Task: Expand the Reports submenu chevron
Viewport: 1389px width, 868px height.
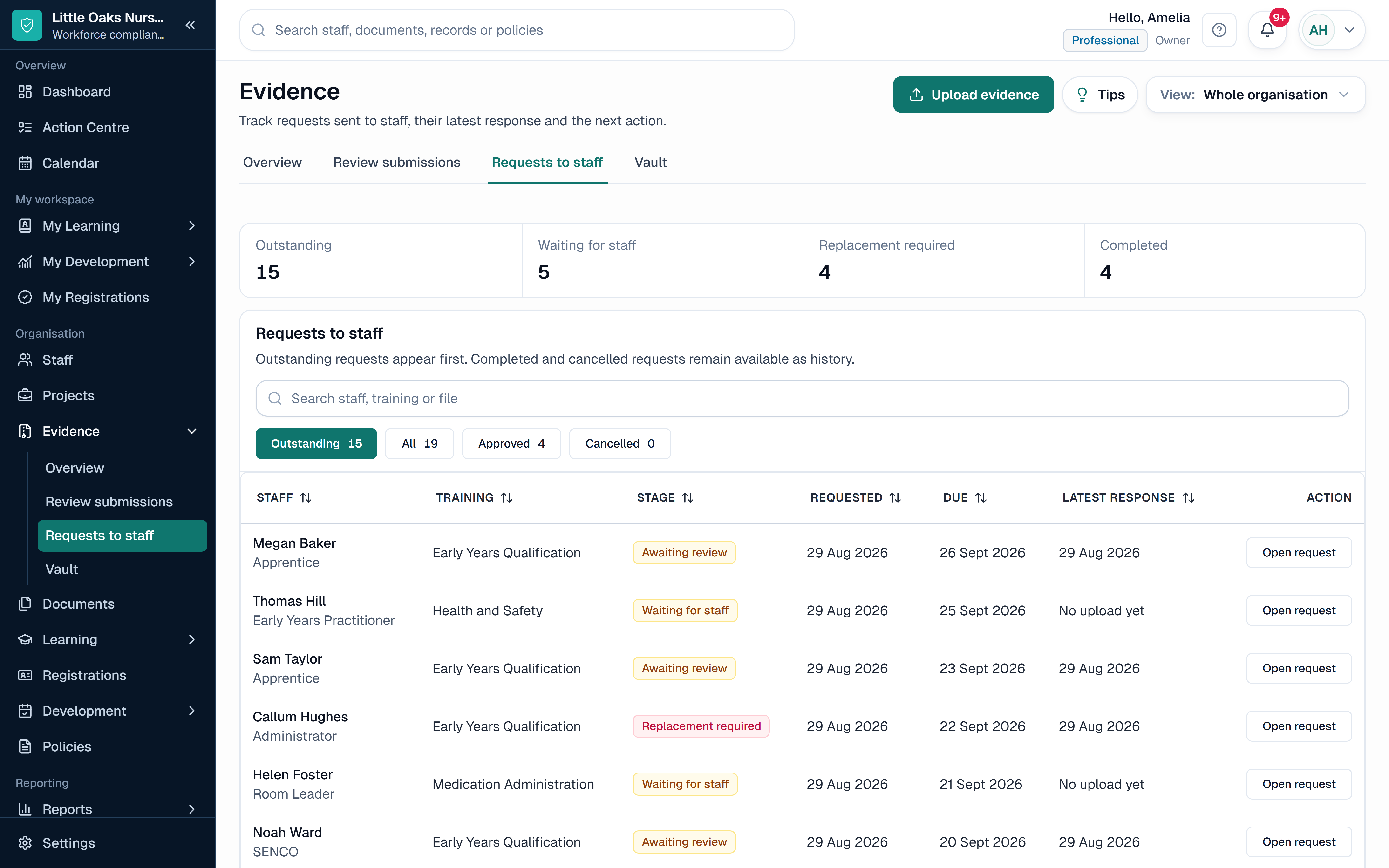Action: (192, 809)
